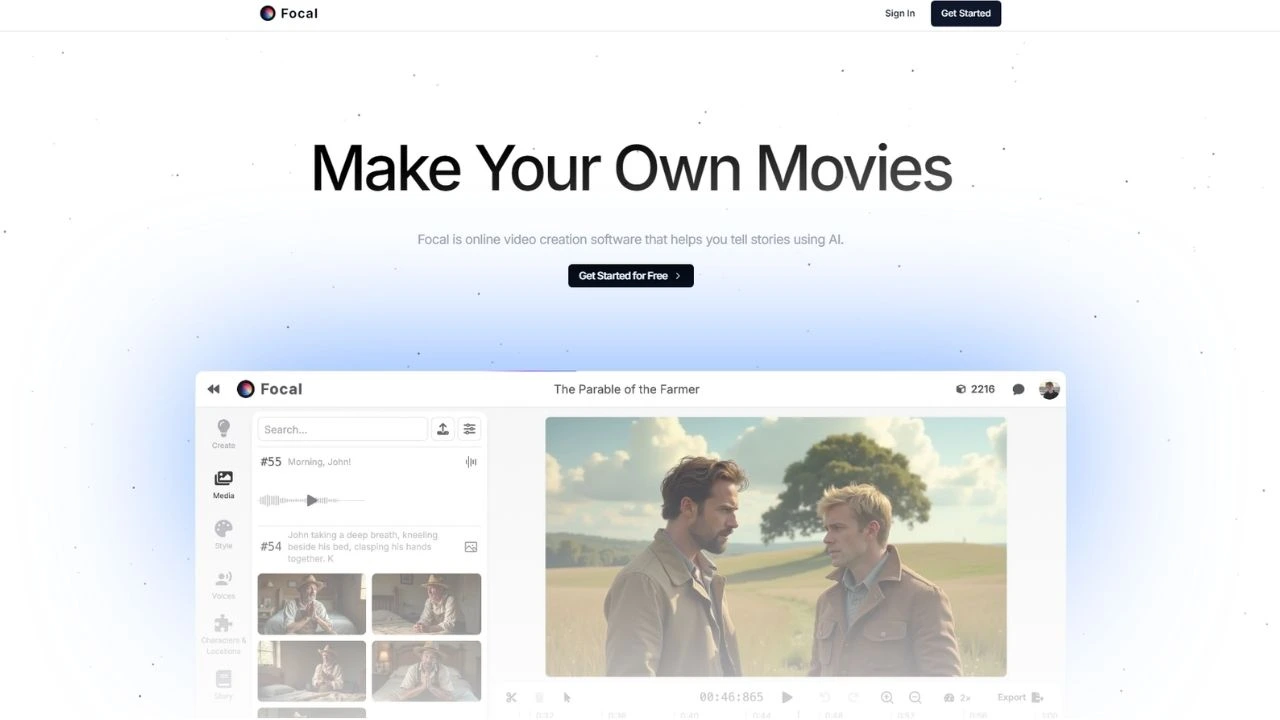Click the Sign In link
The image size is (1280, 720).
(x=899, y=13)
